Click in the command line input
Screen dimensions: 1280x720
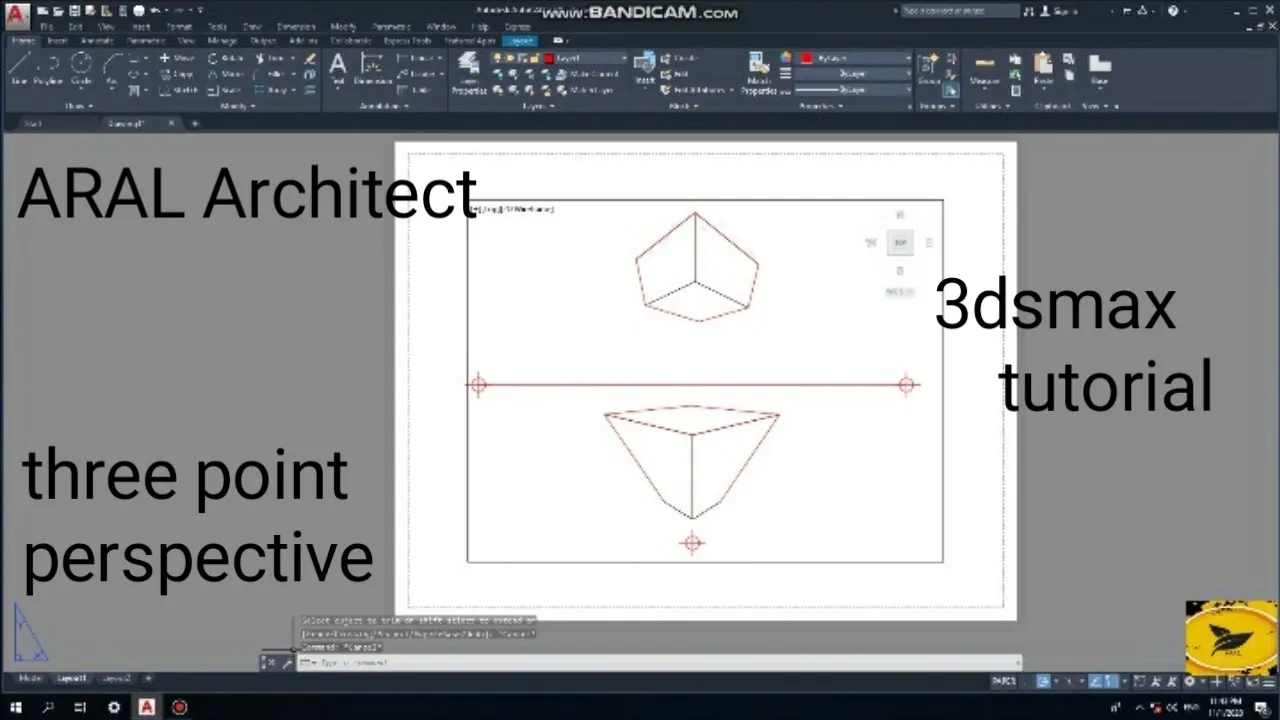tap(660, 663)
